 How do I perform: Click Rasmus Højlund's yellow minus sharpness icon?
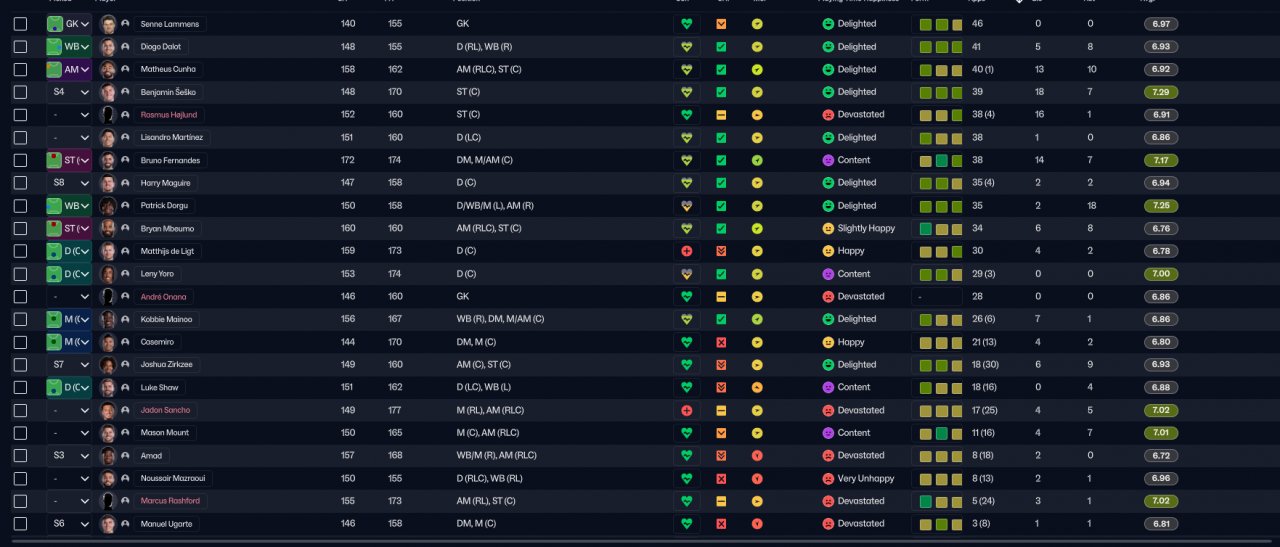click(721, 115)
